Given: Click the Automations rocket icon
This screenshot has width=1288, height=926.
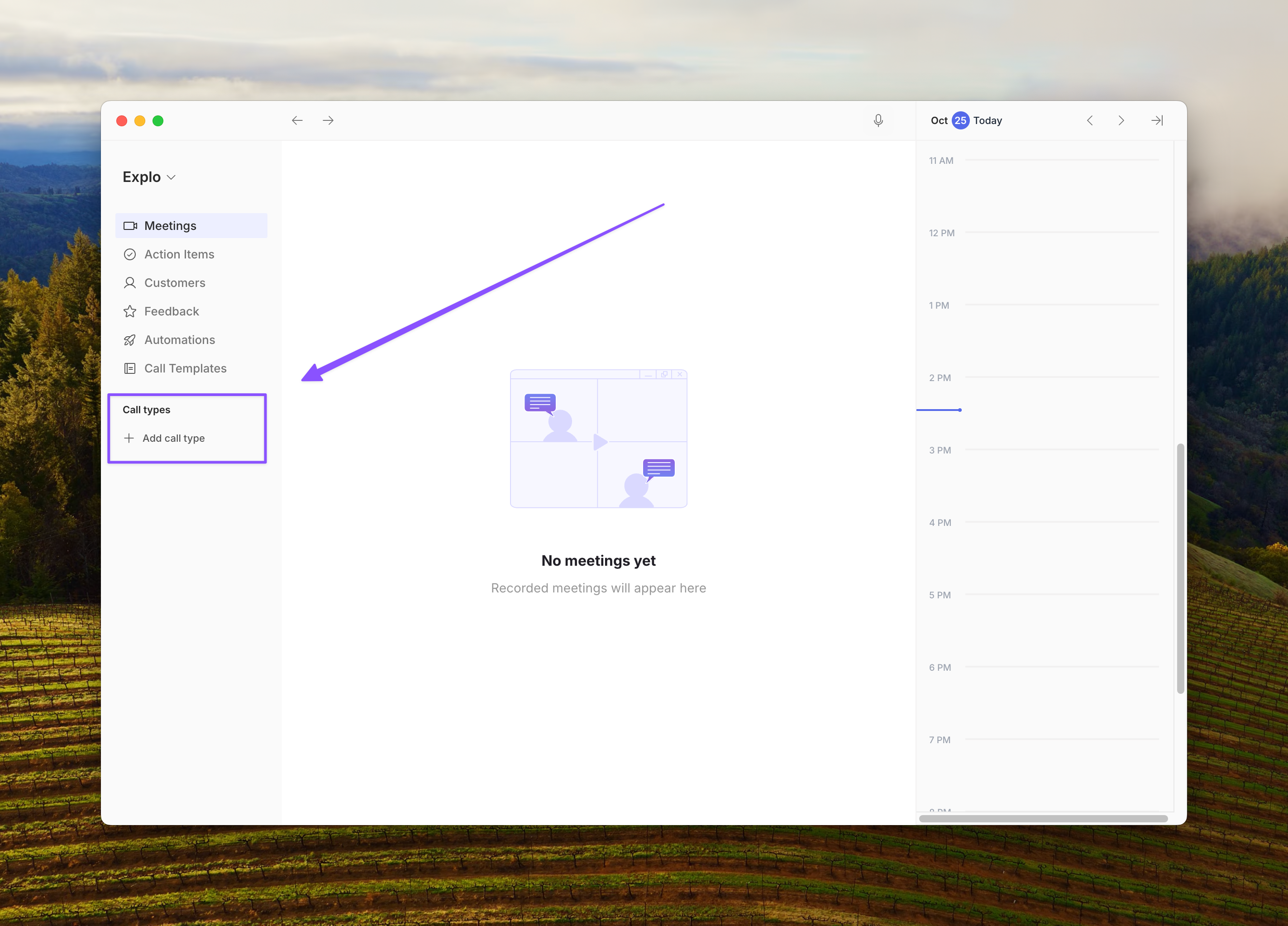Looking at the screenshot, I should [x=129, y=340].
